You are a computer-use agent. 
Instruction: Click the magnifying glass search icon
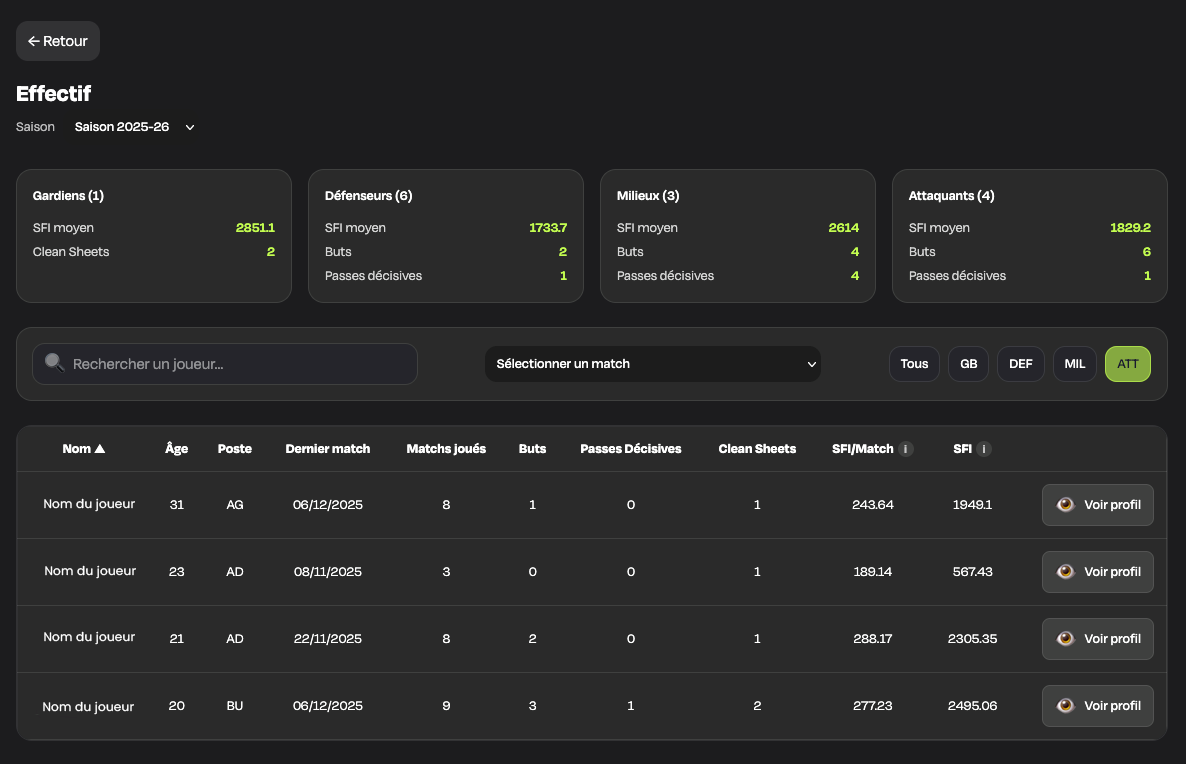click(54, 364)
